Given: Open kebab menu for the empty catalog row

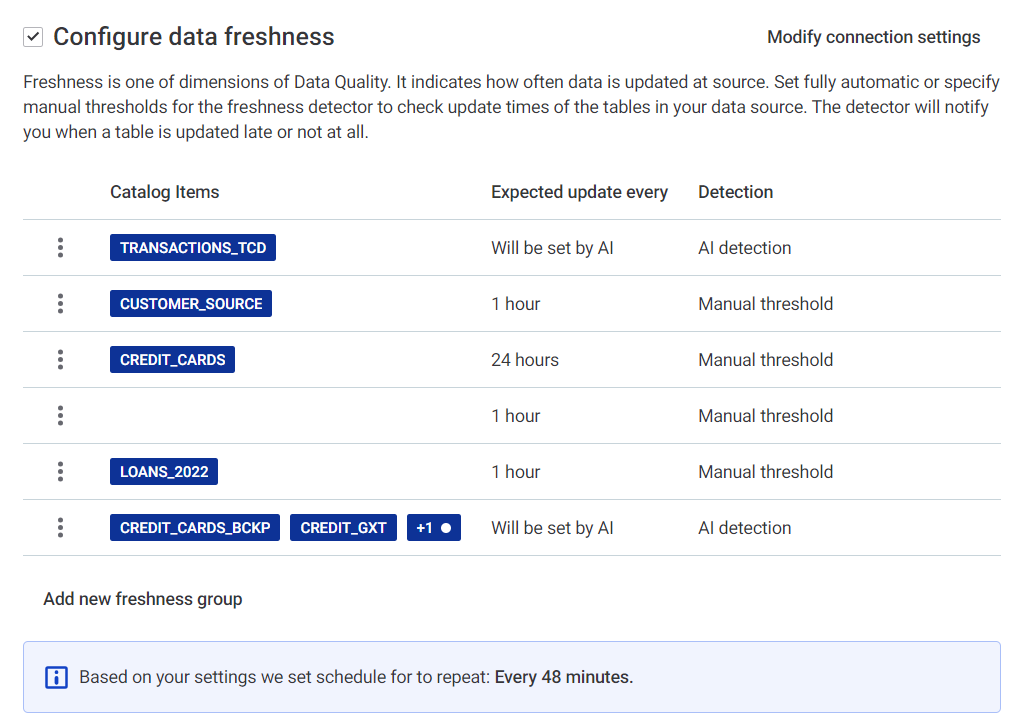Looking at the screenshot, I should click(x=61, y=416).
